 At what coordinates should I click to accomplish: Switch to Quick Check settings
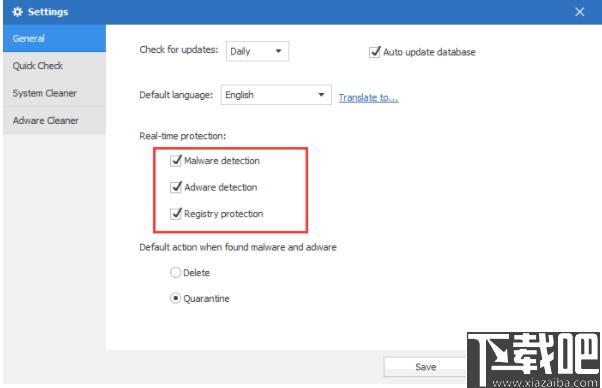click(55, 66)
